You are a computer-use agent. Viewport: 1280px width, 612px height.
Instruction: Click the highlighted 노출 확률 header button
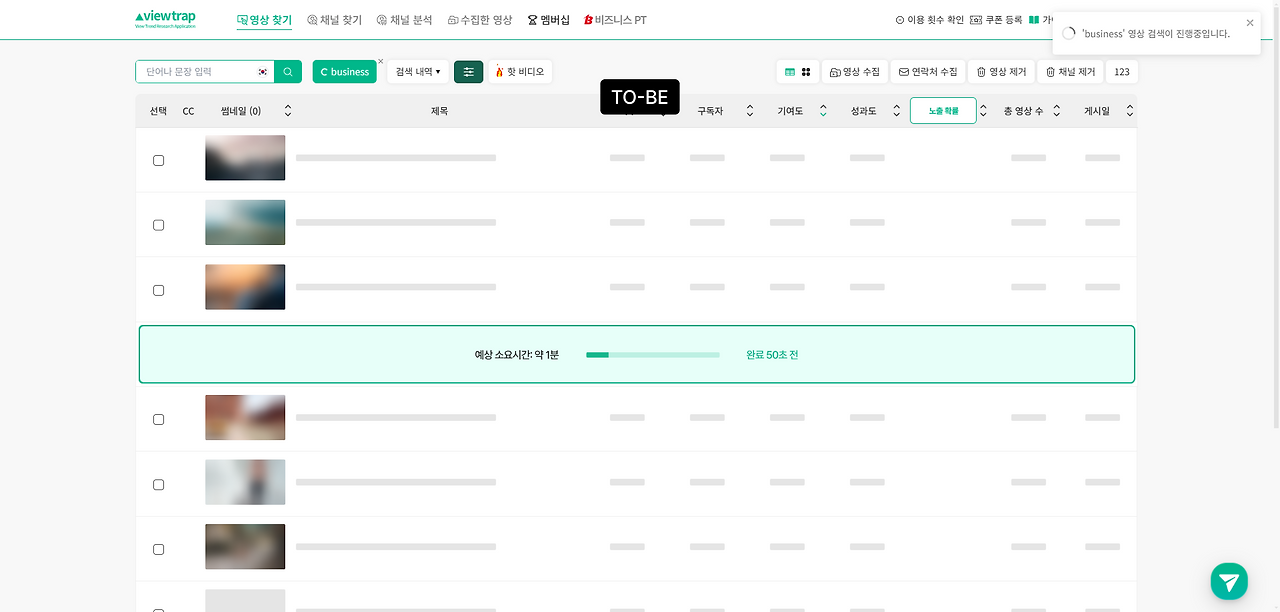tap(943, 111)
